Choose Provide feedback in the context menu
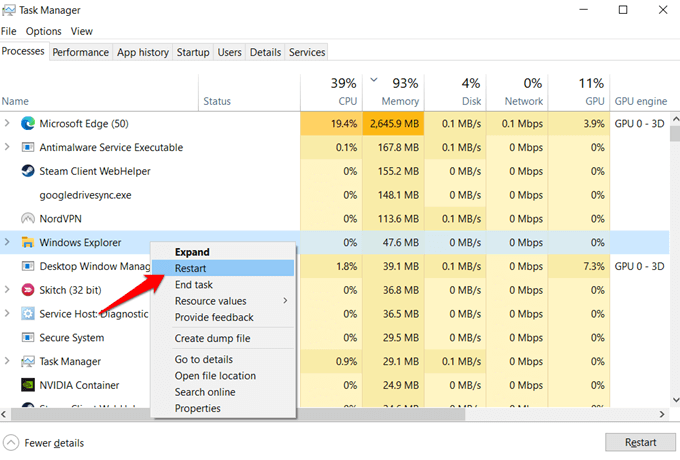Screen dimensions: 680x460 click(x=223, y=317)
